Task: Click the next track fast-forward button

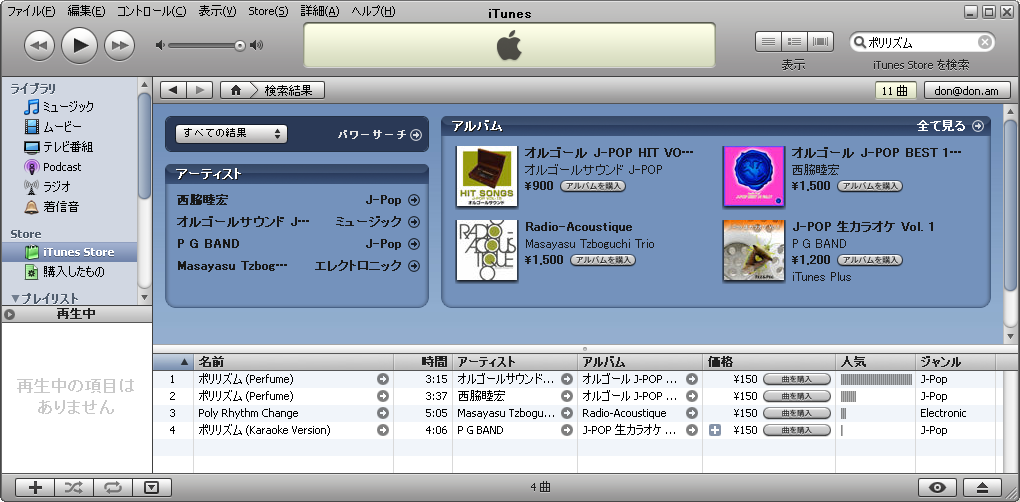Action: (x=119, y=45)
